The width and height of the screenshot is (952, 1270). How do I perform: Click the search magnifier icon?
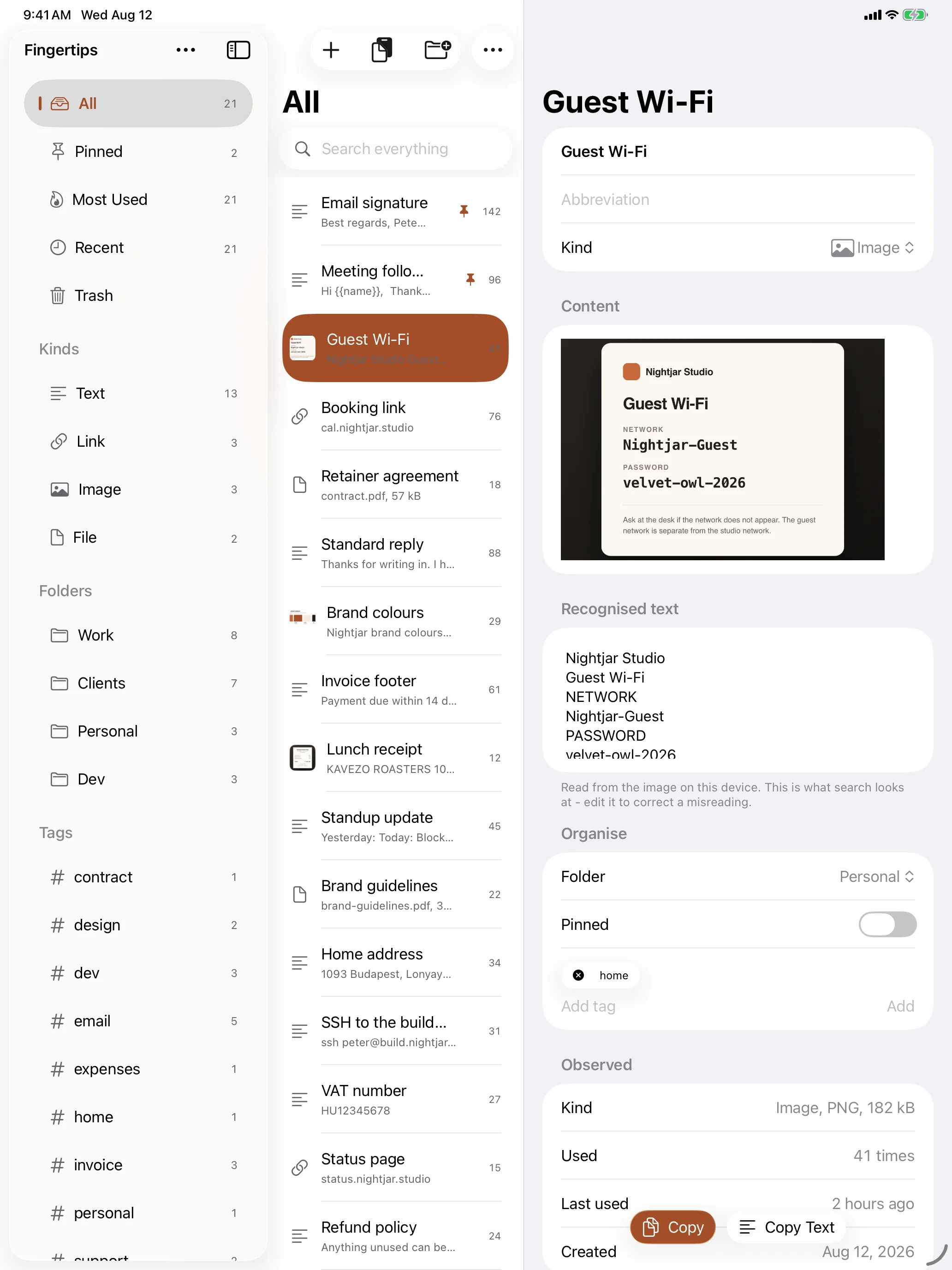coord(302,149)
